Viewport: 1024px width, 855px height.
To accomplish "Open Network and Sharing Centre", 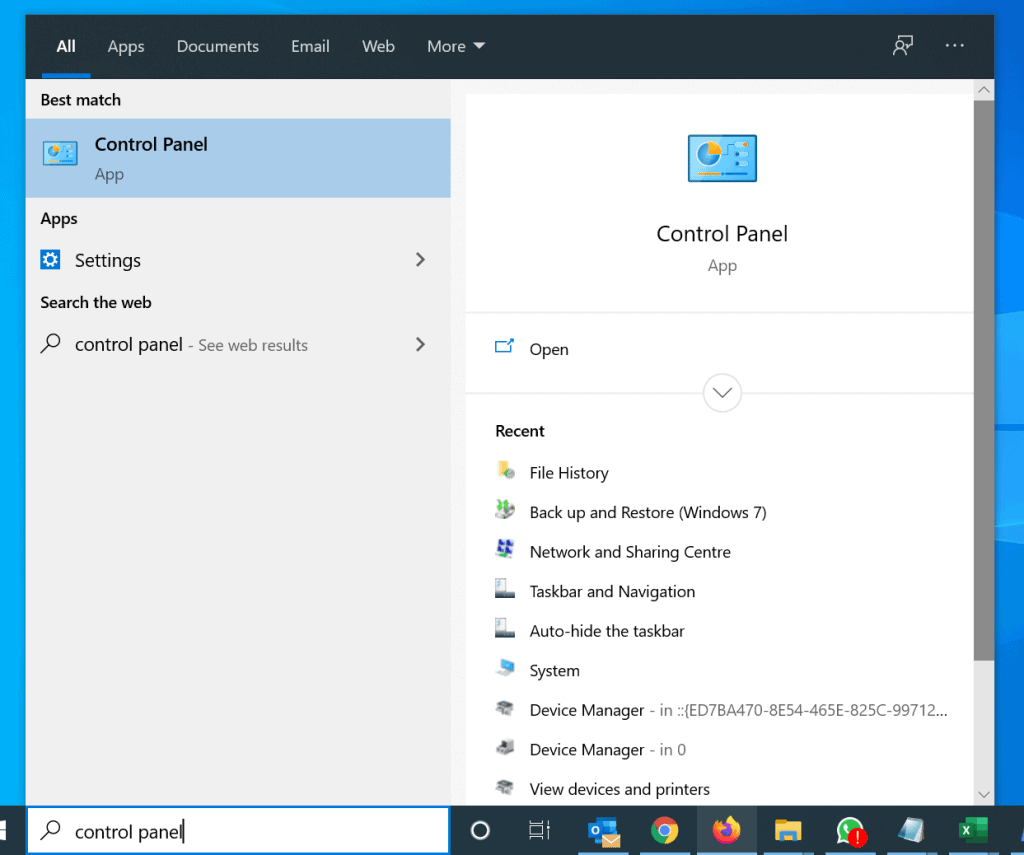I will coord(630,552).
